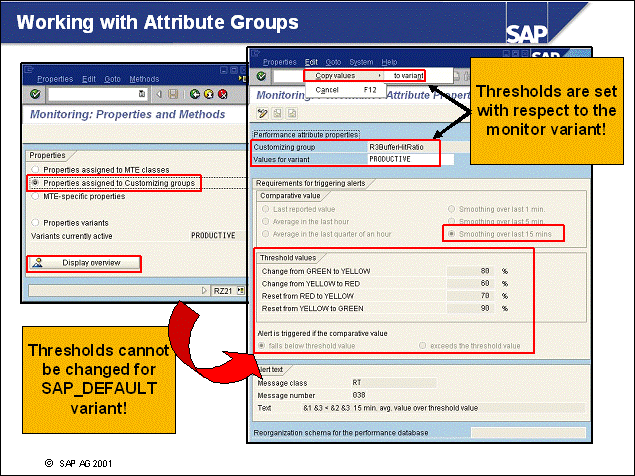The height and width of the screenshot is (476, 635).
Task: Select Properties assigned to Customizing groups
Action: (x=36, y=183)
